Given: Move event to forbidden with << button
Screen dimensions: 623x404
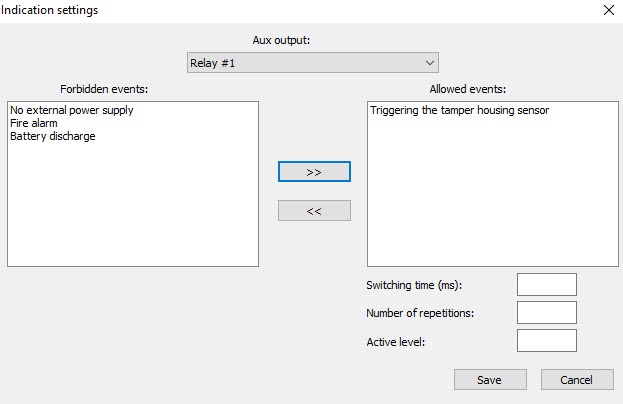Looking at the screenshot, I should point(314,211).
